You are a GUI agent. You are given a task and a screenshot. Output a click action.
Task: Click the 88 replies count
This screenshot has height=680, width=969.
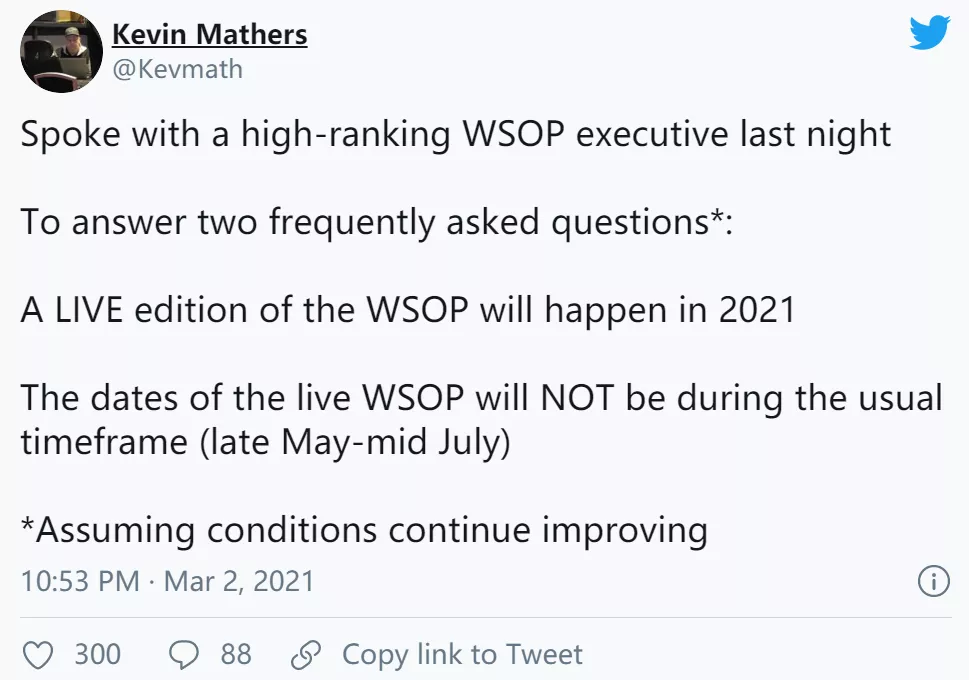coord(236,654)
